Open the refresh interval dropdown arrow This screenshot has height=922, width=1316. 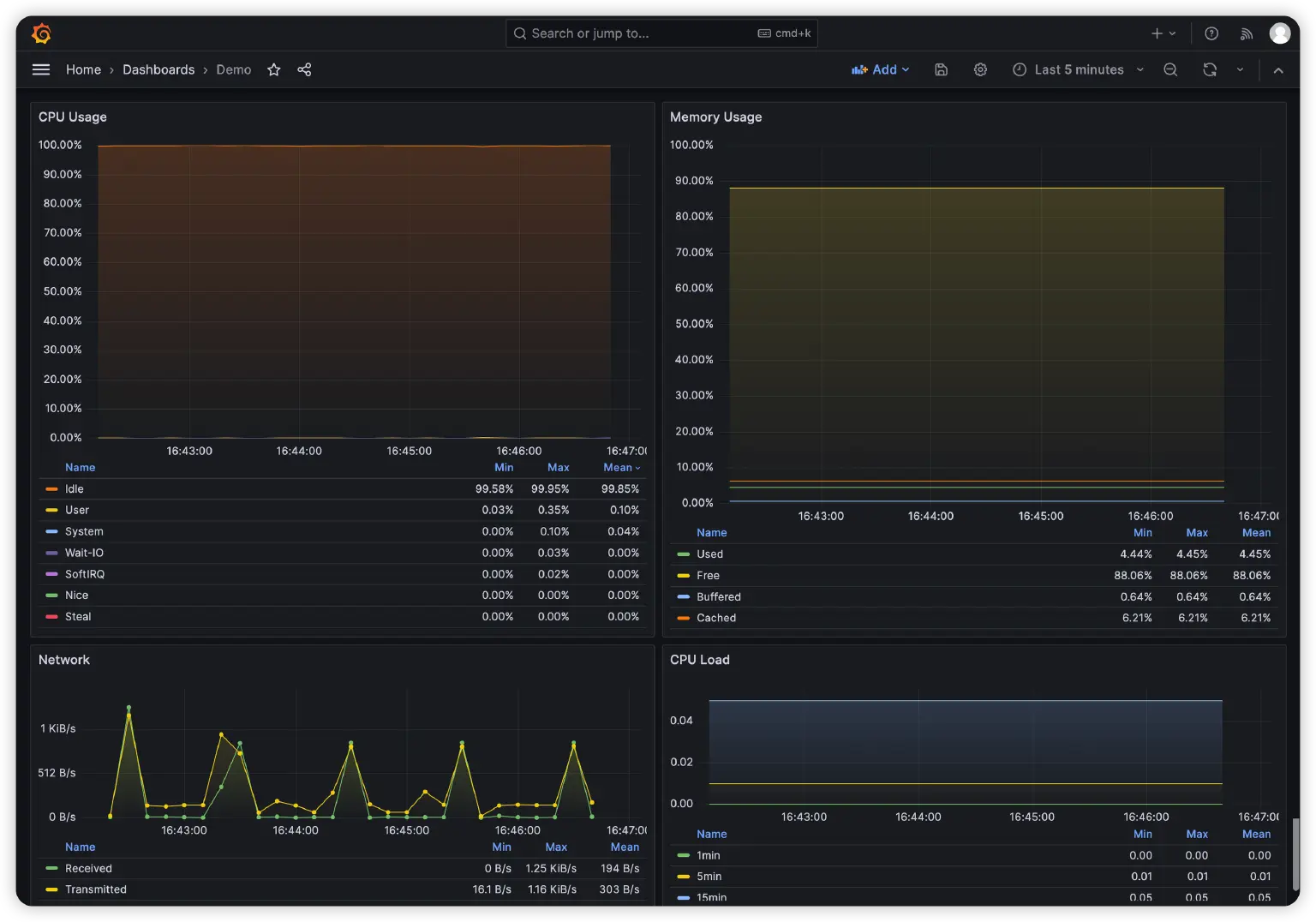coord(1240,69)
